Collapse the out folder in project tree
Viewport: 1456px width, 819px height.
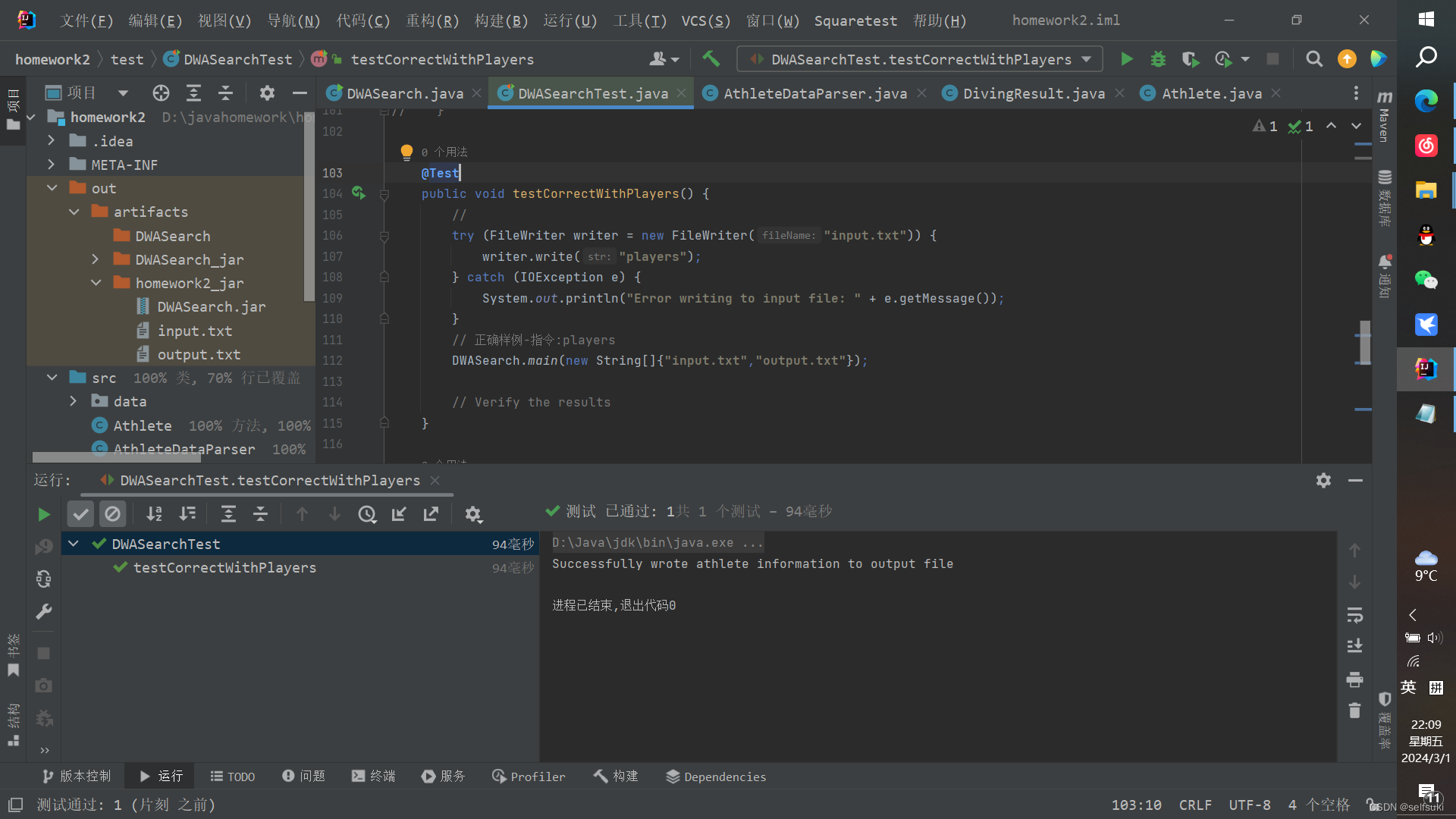[x=52, y=188]
